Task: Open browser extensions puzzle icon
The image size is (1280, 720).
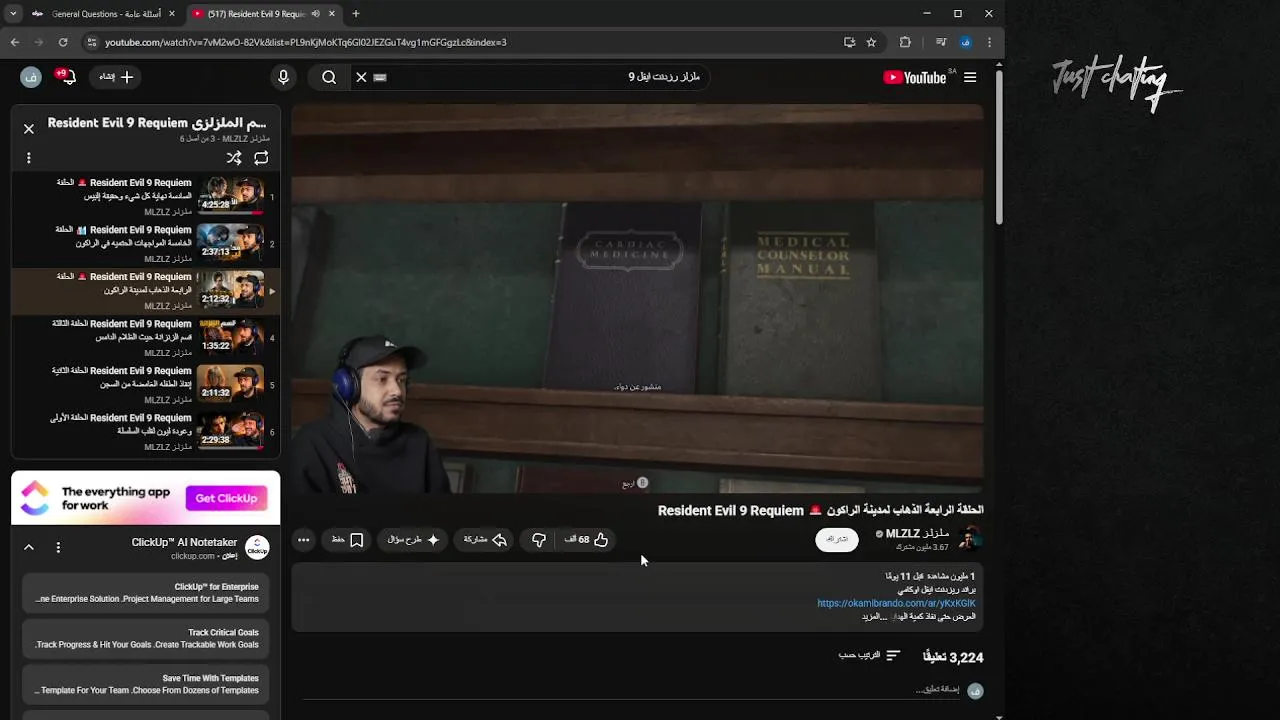Action: click(x=905, y=42)
